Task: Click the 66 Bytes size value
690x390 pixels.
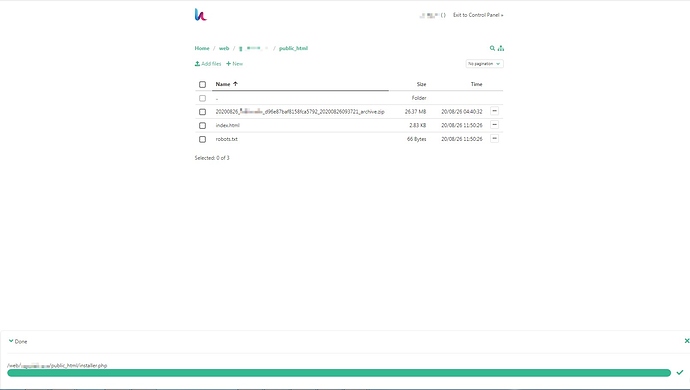Action: click(x=416, y=139)
